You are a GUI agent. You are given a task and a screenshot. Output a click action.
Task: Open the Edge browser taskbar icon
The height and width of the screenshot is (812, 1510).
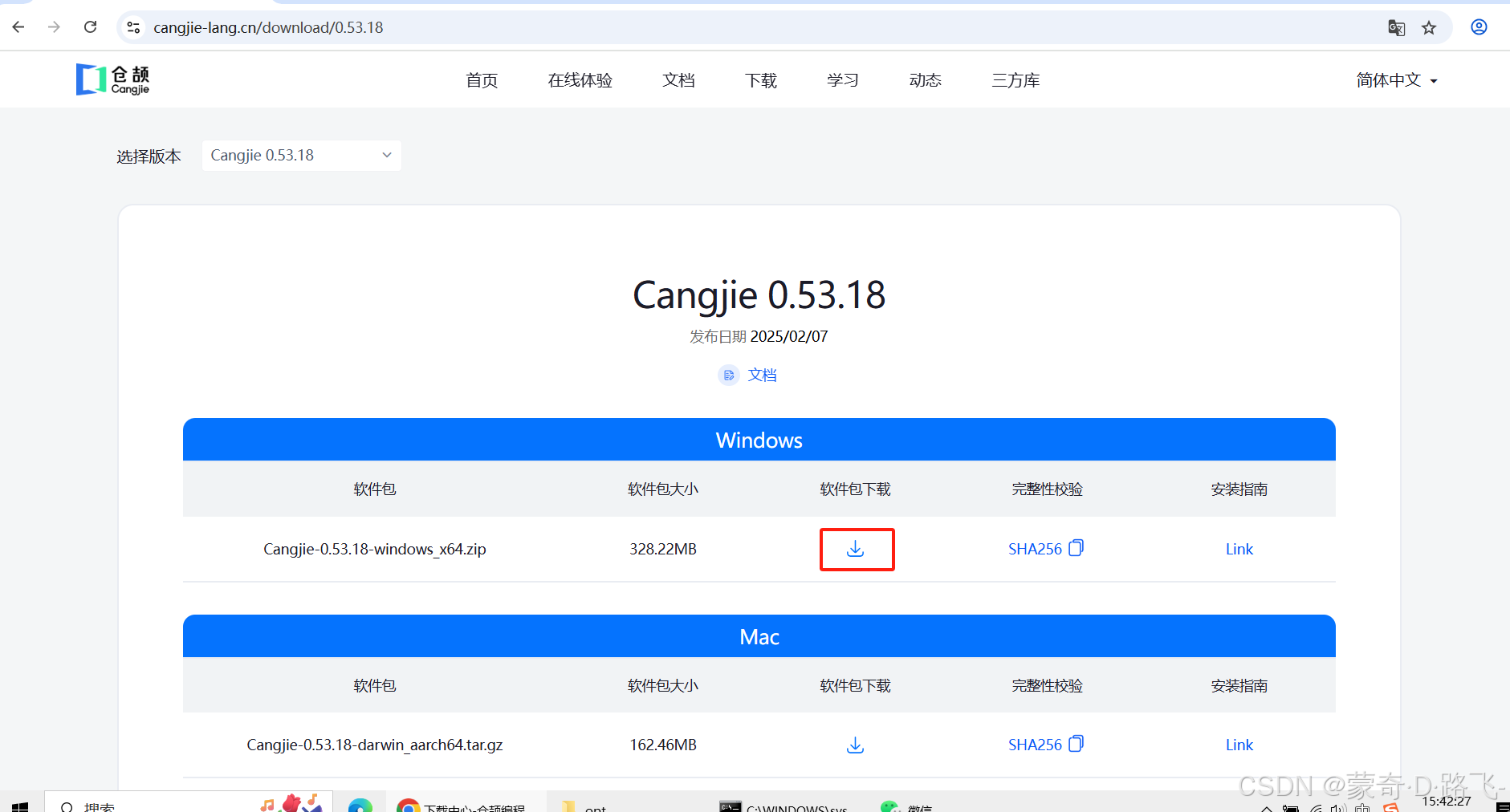(360, 806)
